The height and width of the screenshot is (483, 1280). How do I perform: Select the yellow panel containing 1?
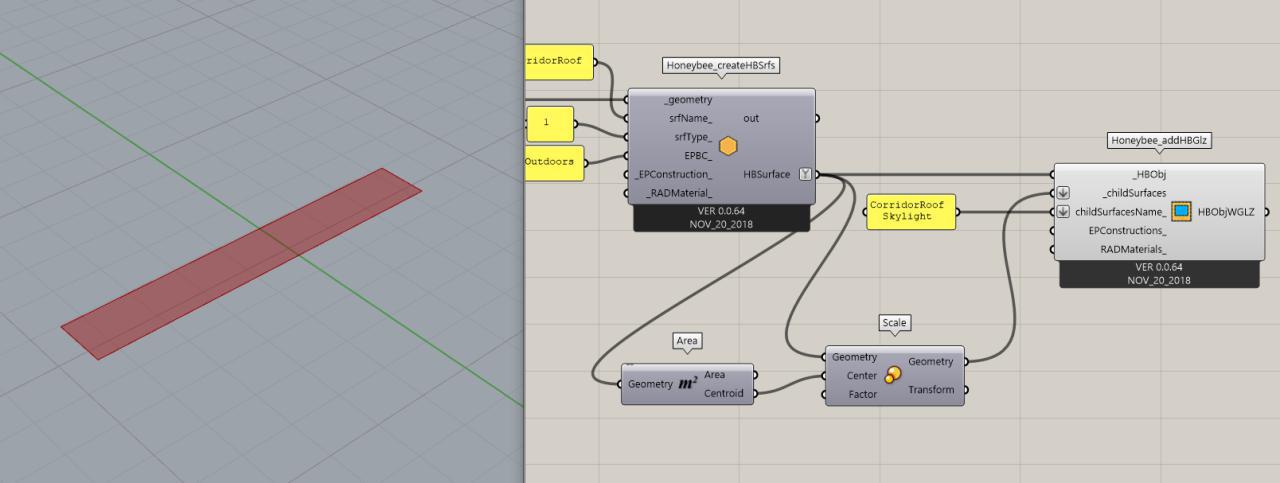pyautogui.click(x=549, y=124)
